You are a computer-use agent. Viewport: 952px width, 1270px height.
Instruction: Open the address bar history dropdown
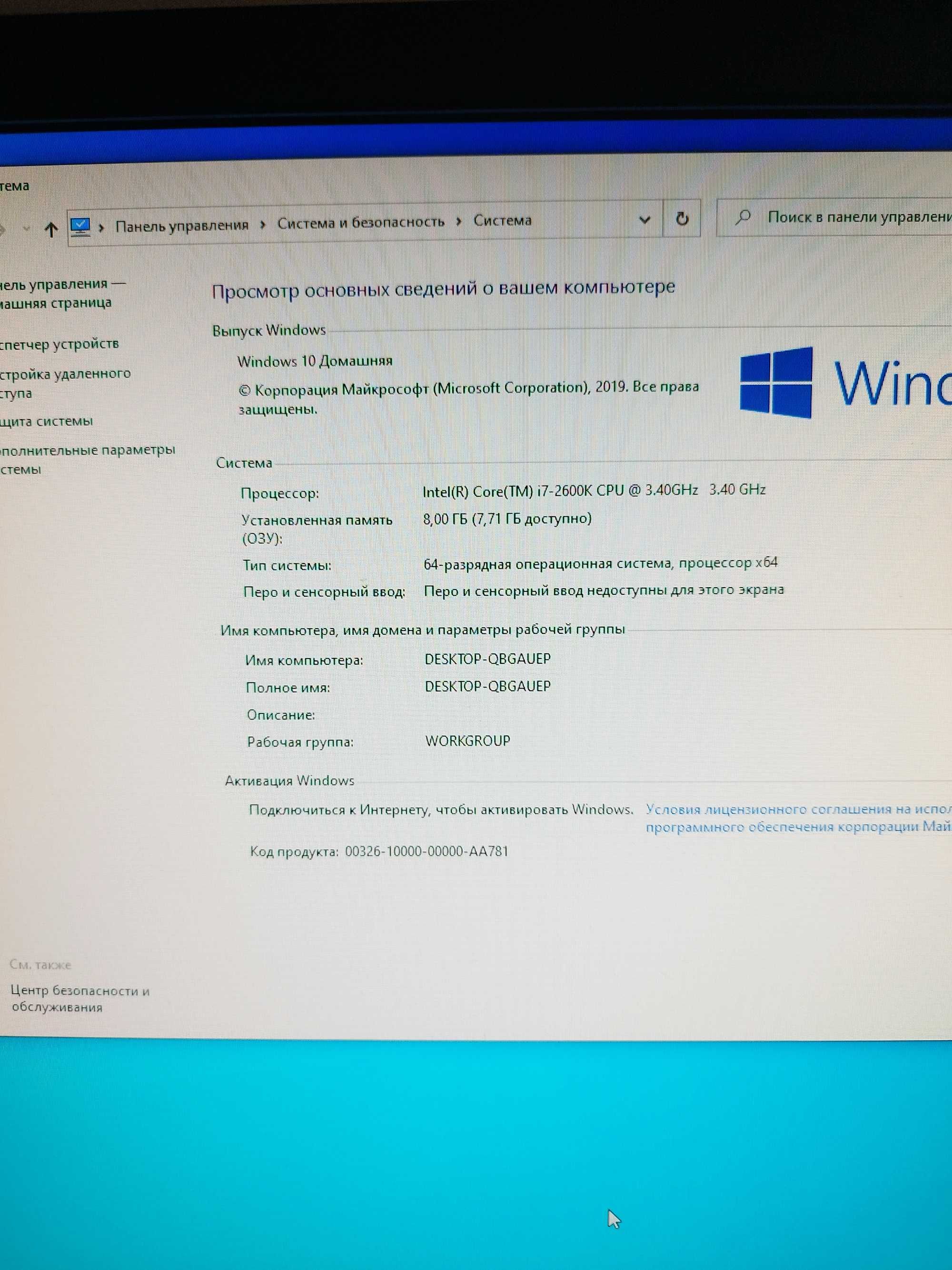[645, 220]
